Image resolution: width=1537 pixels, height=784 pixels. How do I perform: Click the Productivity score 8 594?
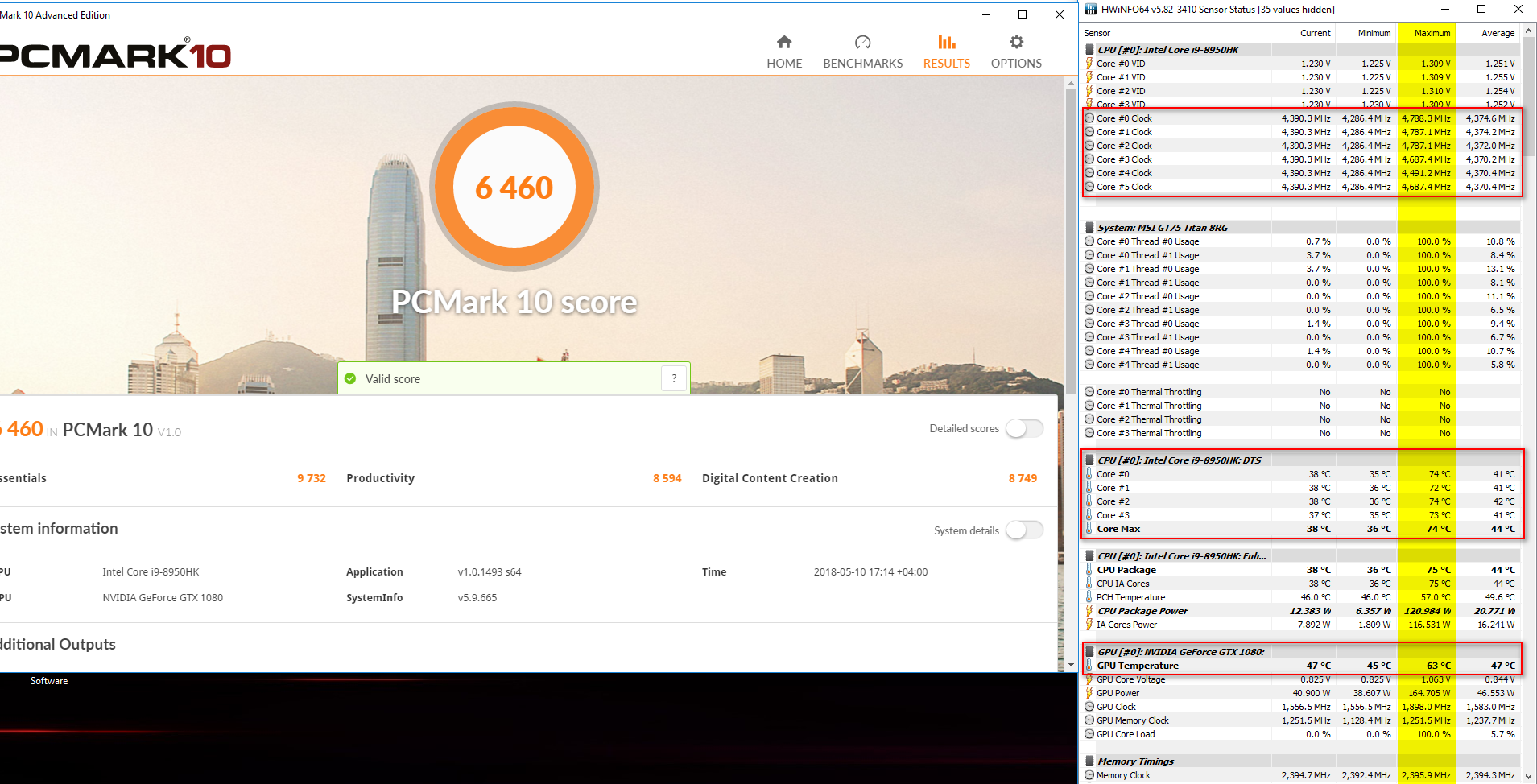[667, 478]
